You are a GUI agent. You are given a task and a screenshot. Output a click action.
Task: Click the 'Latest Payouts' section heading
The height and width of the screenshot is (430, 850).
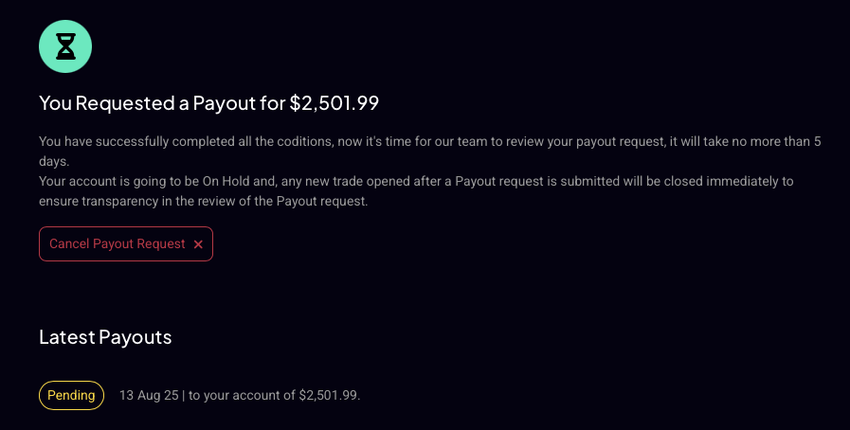coord(105,336)
